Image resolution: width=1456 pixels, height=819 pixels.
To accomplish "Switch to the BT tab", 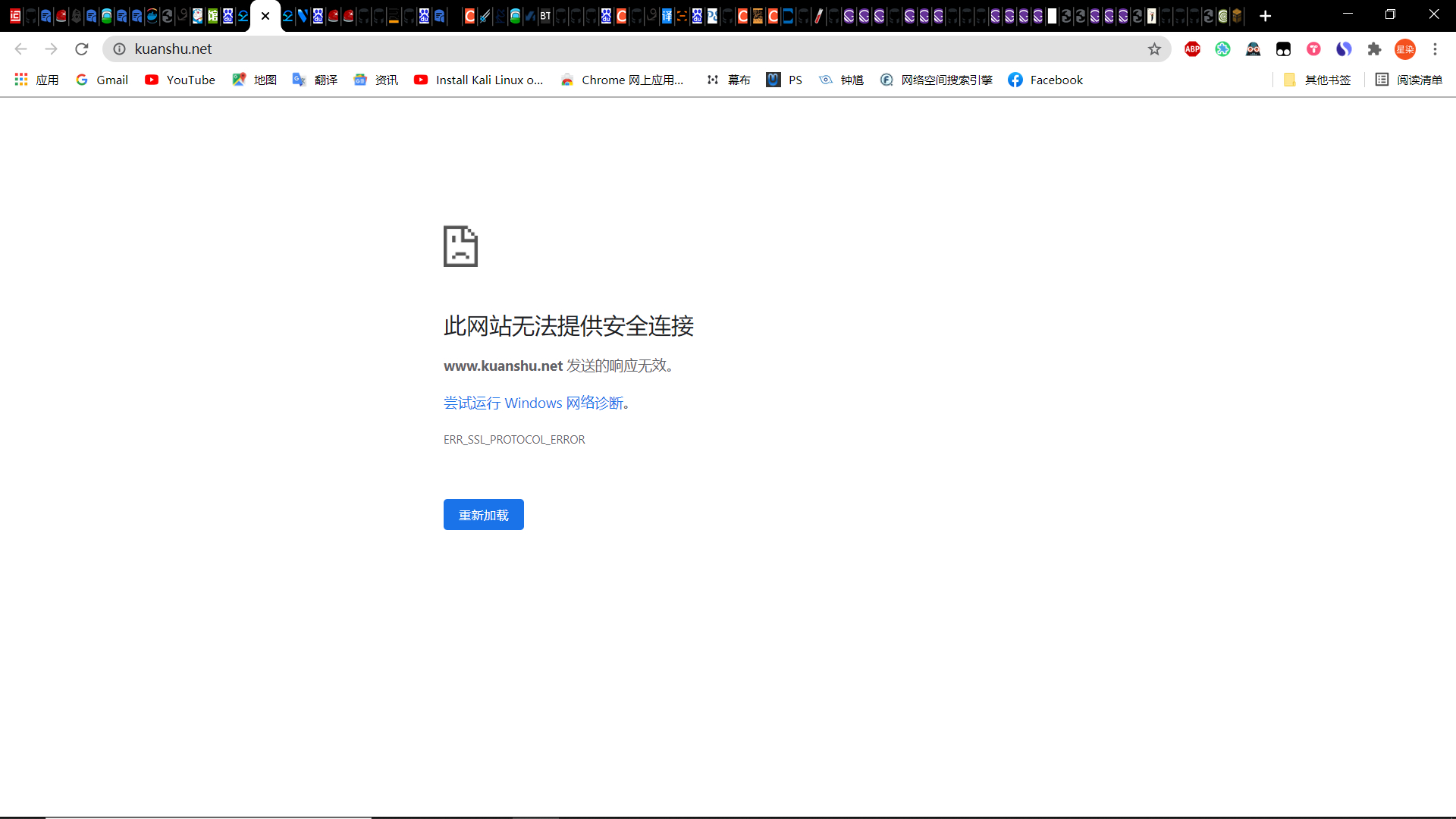I will (x=545, y=16).
